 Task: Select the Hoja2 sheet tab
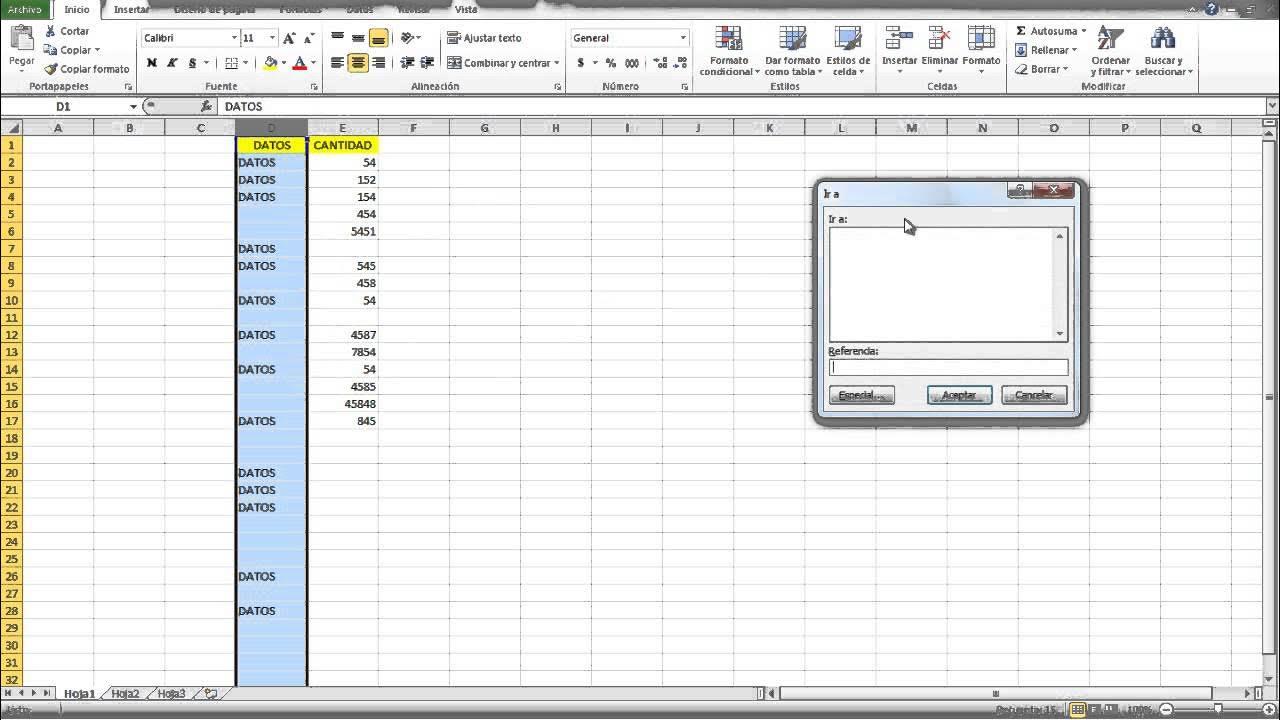[125, 692]
